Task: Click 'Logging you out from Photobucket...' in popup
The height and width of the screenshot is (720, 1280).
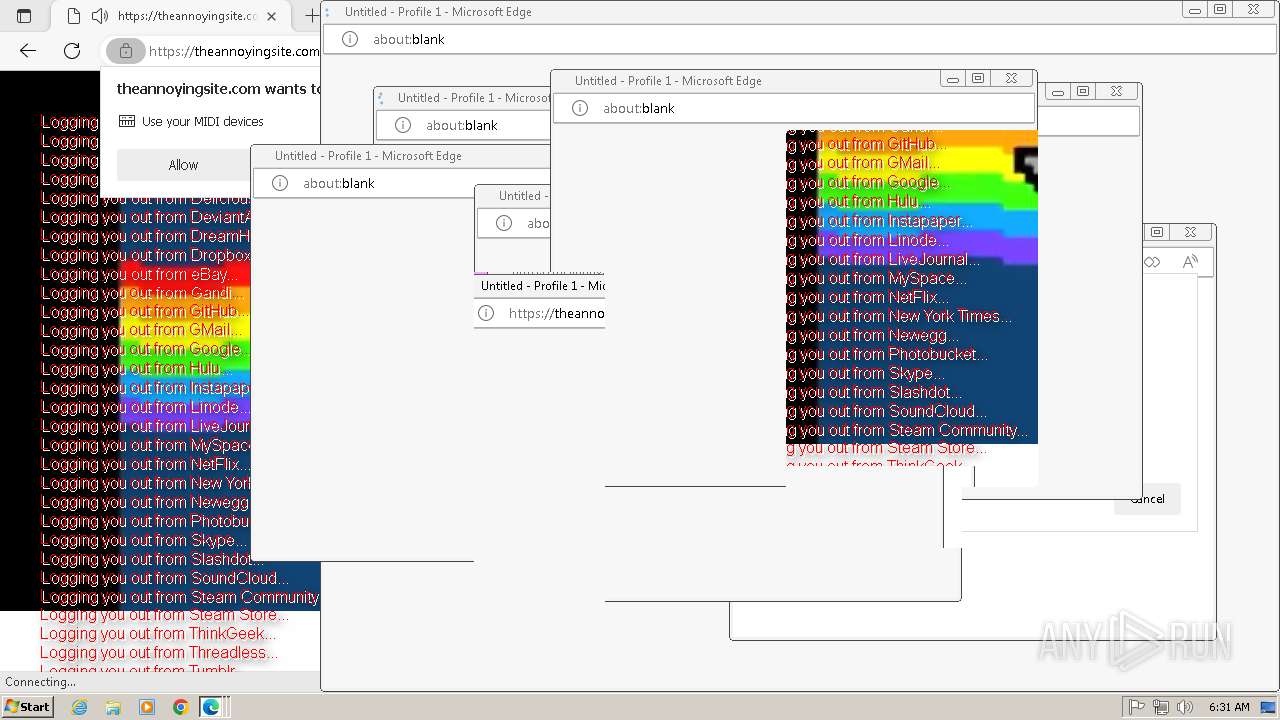Action: pos(888,355)
